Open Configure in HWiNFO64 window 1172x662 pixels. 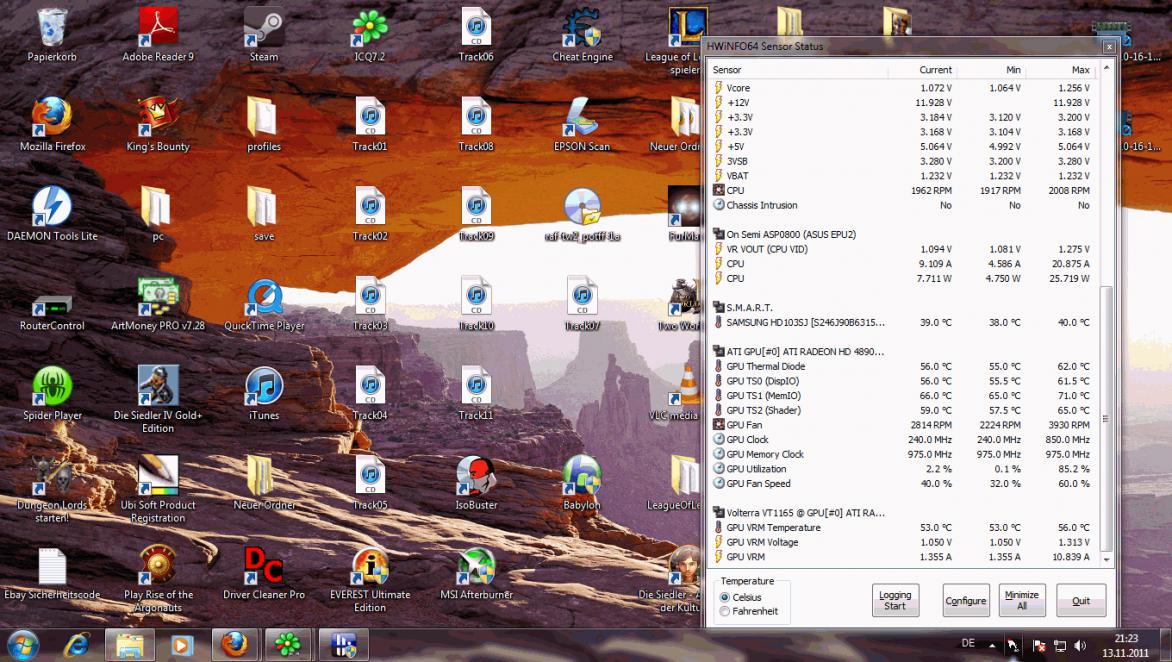966,600
